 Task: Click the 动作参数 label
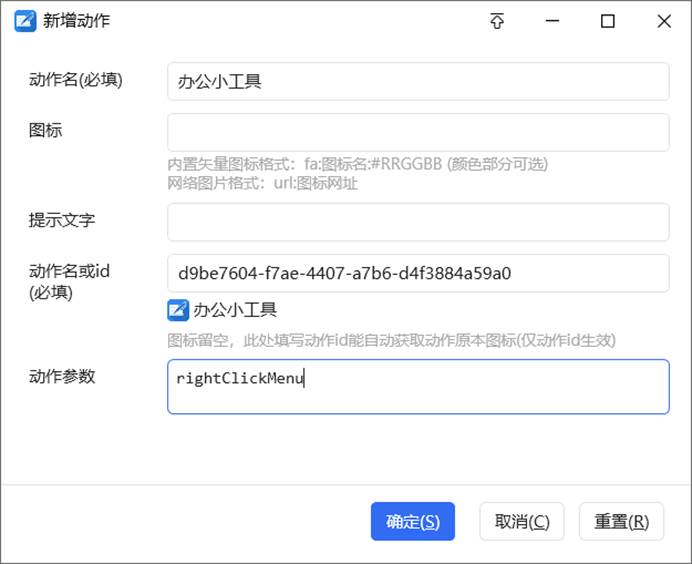(x=62, y=376)
